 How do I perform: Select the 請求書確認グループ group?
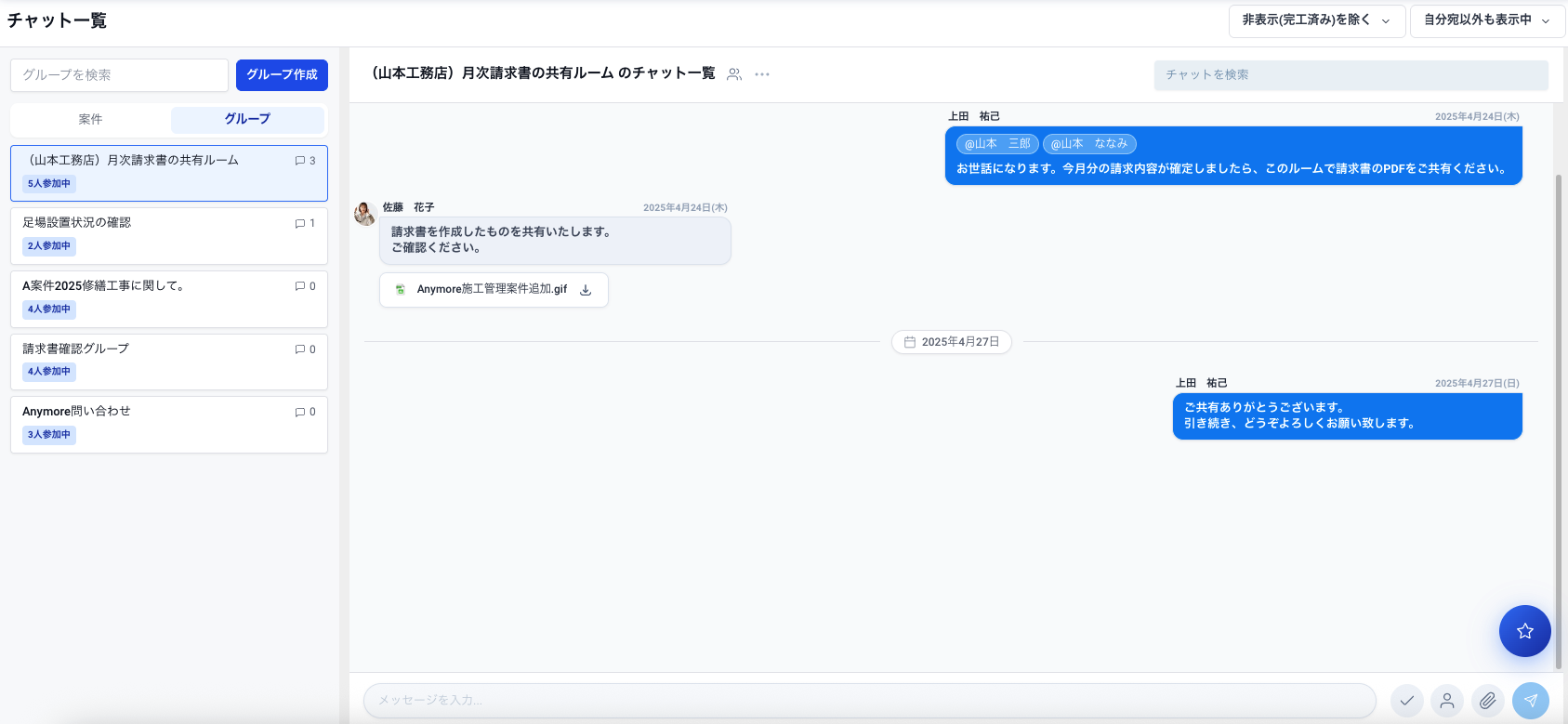[169, 362]
